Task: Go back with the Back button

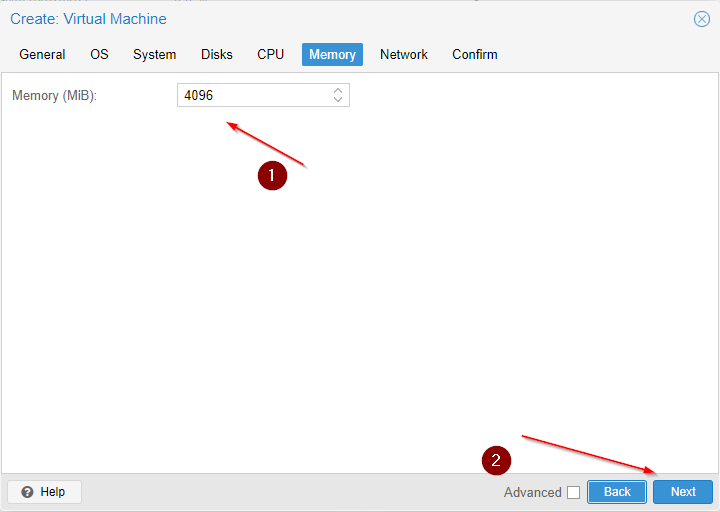Action: coord(617,492)
